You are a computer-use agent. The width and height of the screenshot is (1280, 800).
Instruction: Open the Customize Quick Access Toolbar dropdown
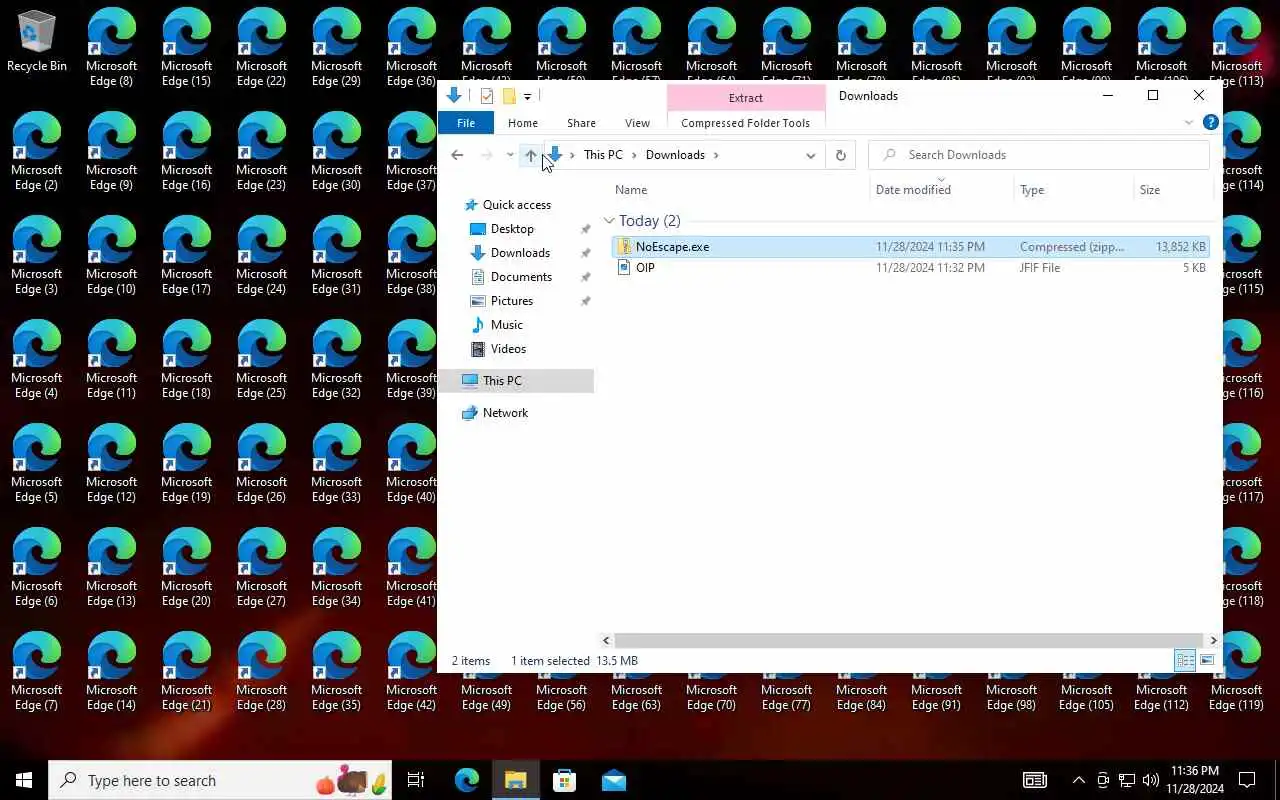[x=527, y=97]
